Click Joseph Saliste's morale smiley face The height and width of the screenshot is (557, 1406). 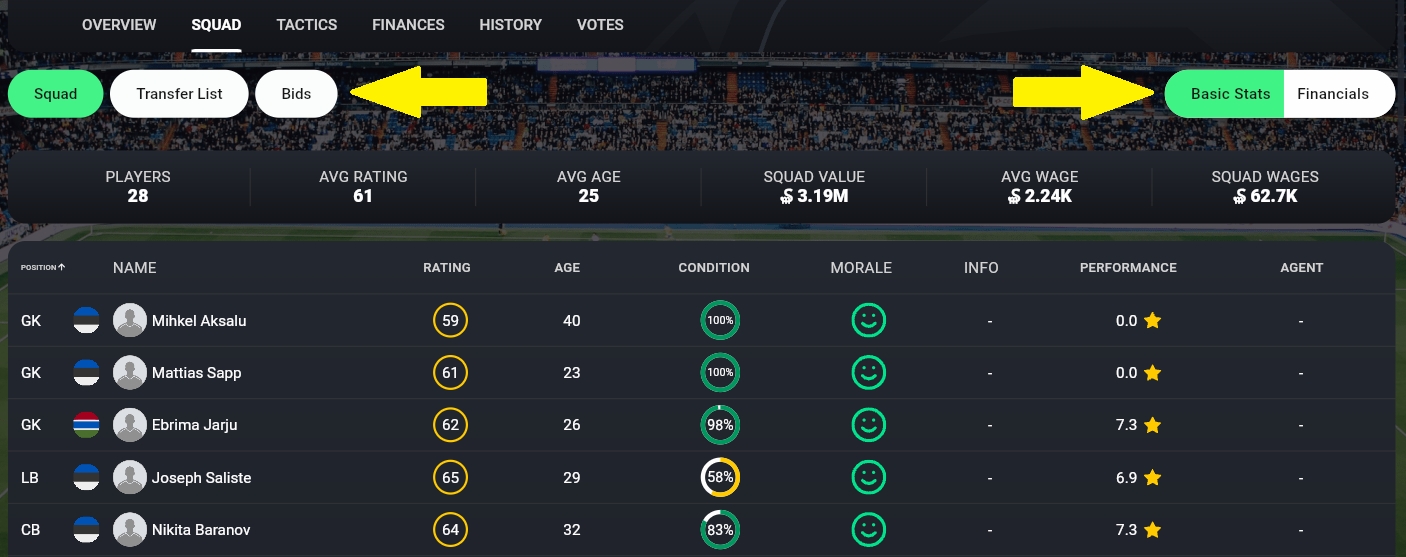(x=868, y=478)
